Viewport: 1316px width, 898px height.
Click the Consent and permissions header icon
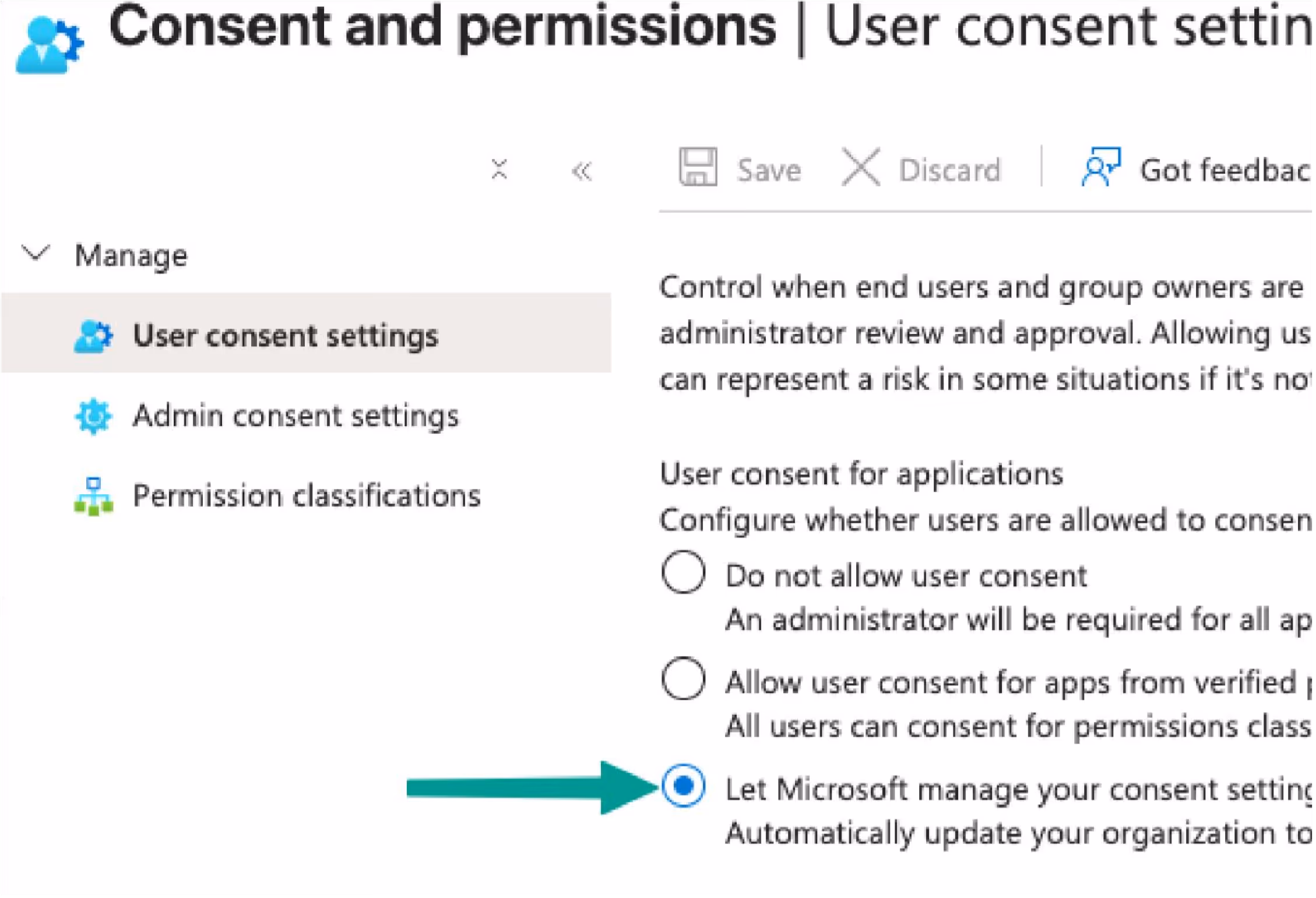50,45
